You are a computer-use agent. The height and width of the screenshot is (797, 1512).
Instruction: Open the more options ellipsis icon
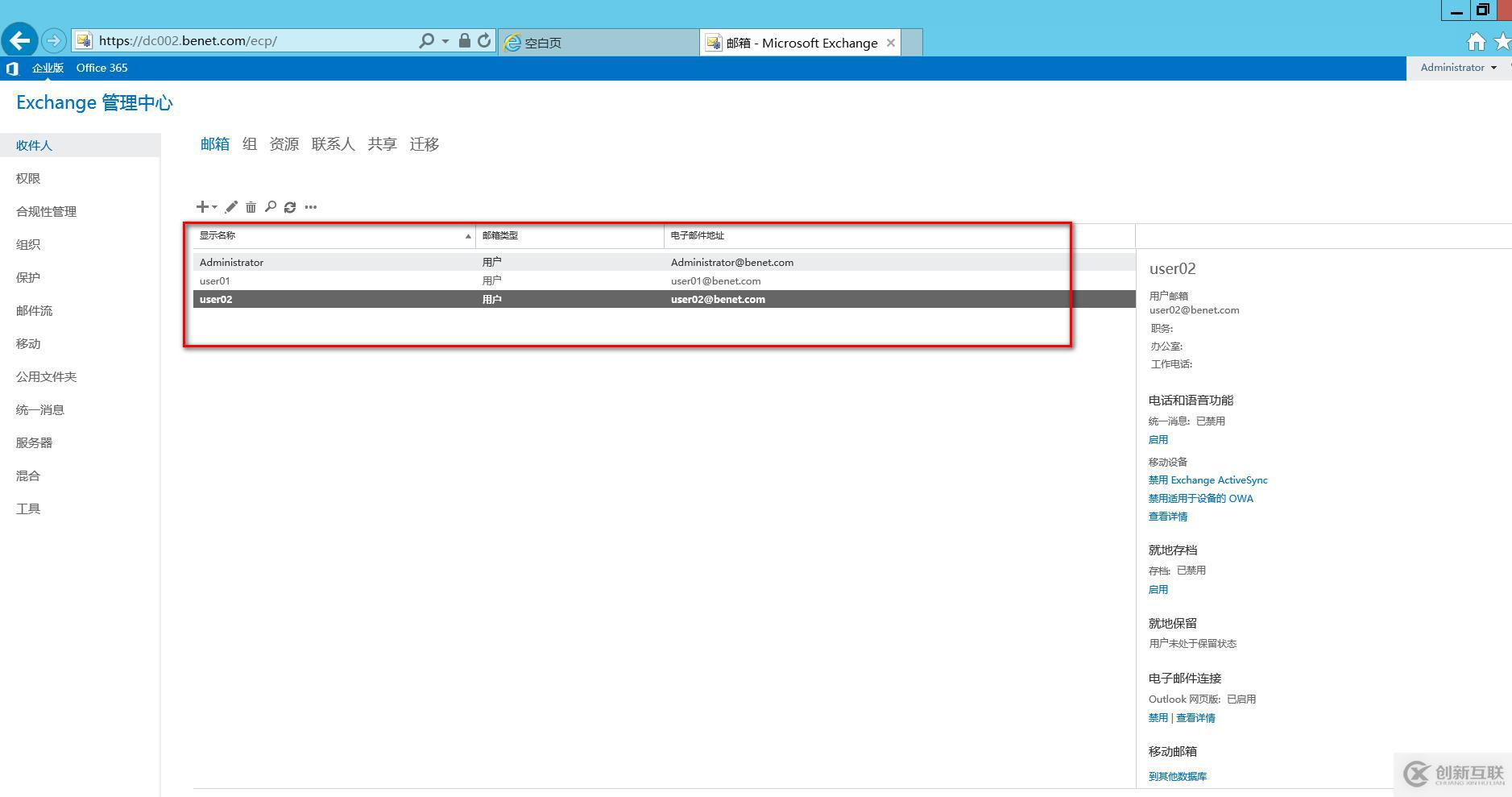(311, 207)
